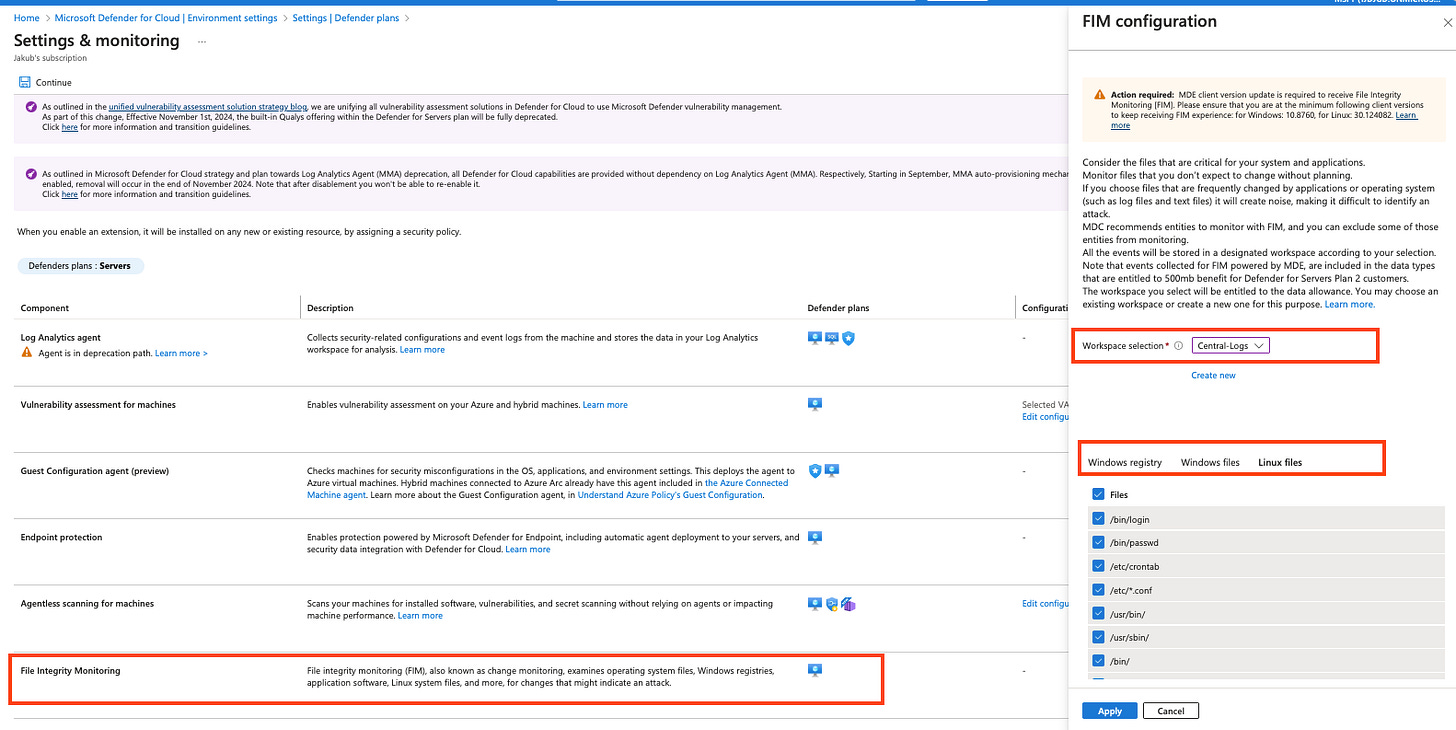Screen dimensions: 1456x730
Task: Click Learn more in Agentless scanning description
Action: point(420,616)
